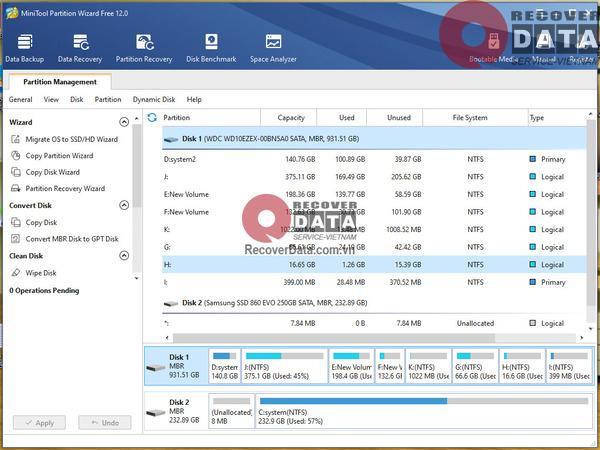Click the MiniTool Partition Wizard app icon

[11, 13]
